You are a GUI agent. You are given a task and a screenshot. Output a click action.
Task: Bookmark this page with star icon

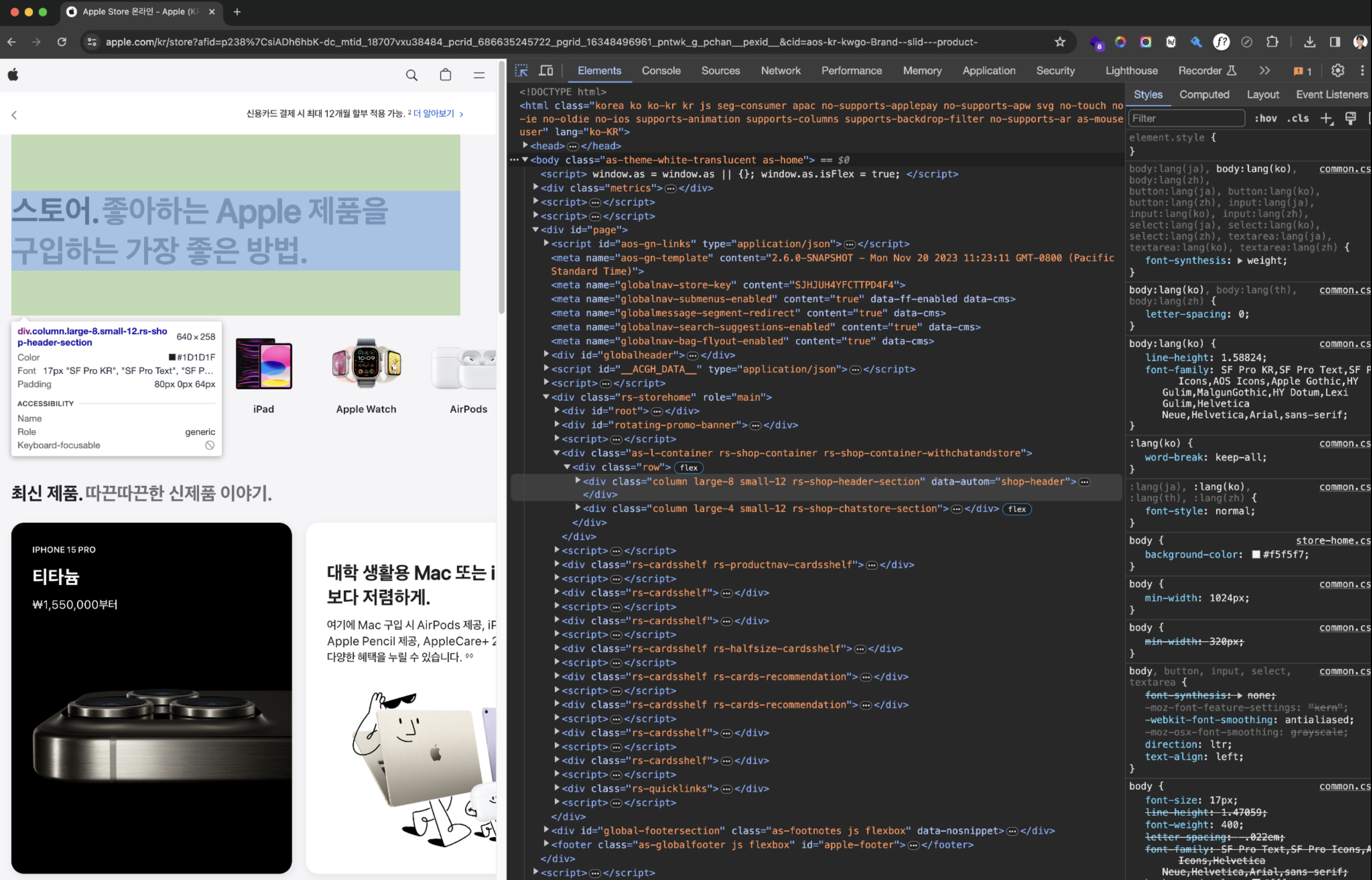point(1060,42)
